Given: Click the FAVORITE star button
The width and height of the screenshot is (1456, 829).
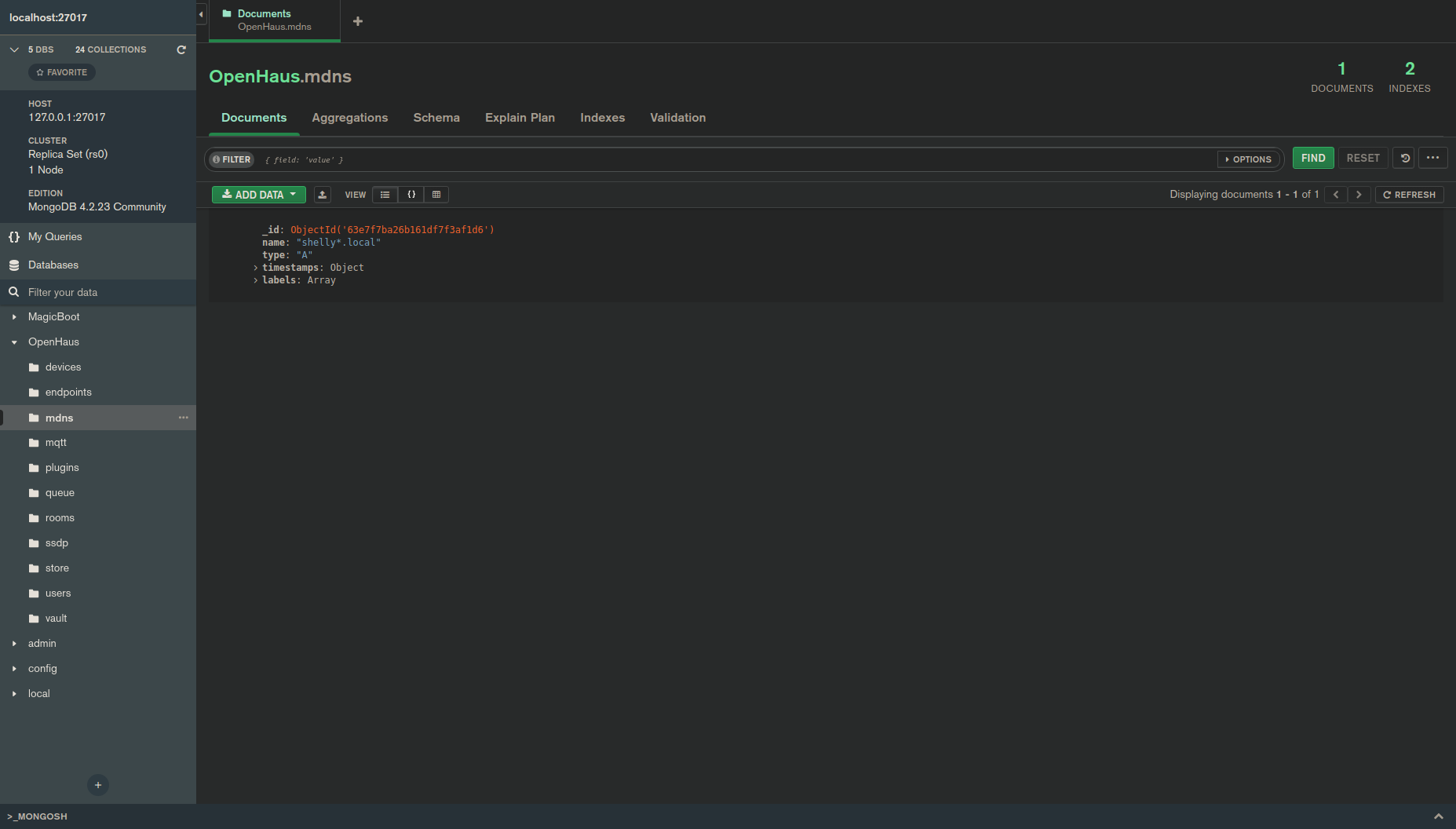Looking at the screenshot, I should 61,71.
